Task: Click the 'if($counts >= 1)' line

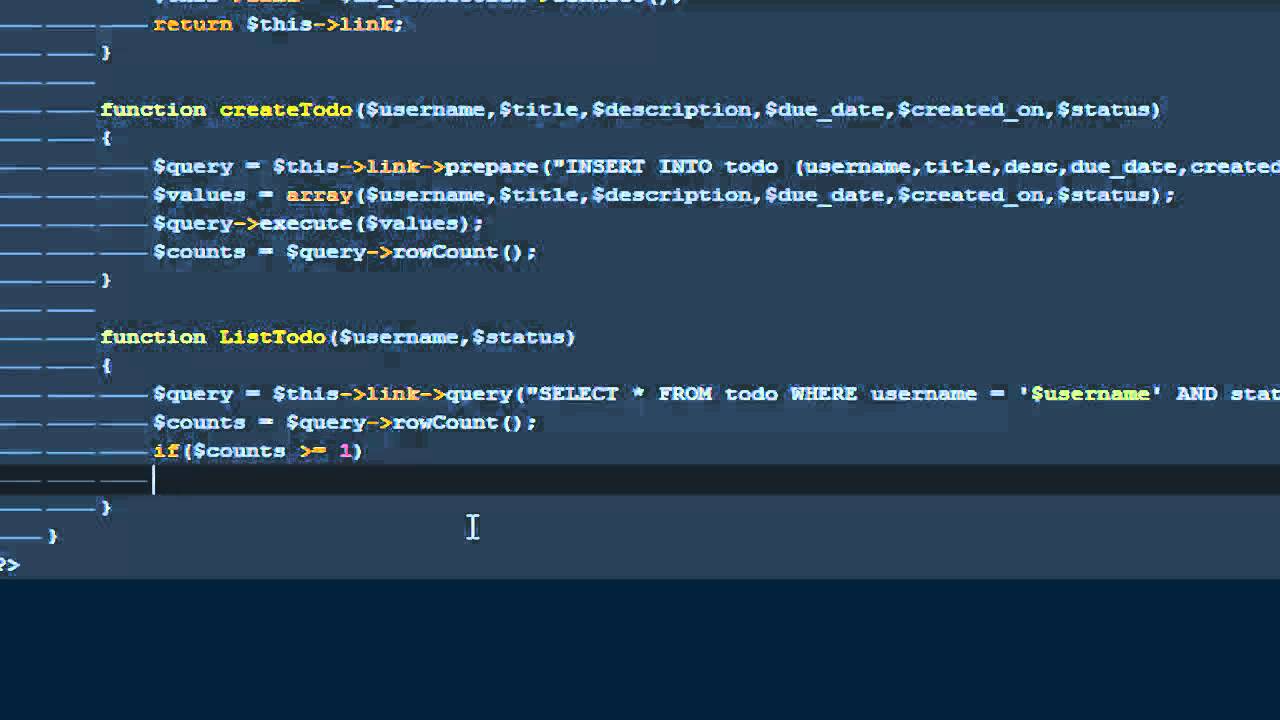Action: [258, 451]
